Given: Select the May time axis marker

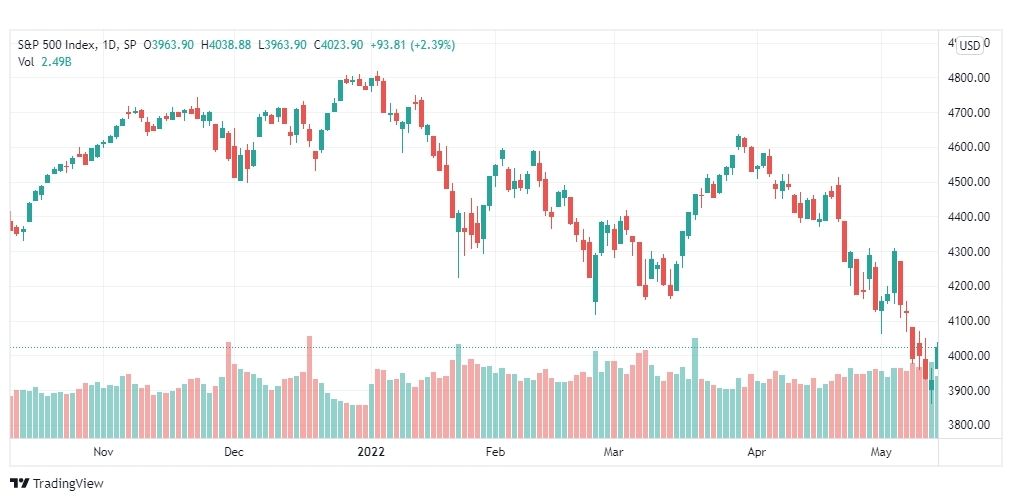Looking at the screenshot, I should (881, 452).
